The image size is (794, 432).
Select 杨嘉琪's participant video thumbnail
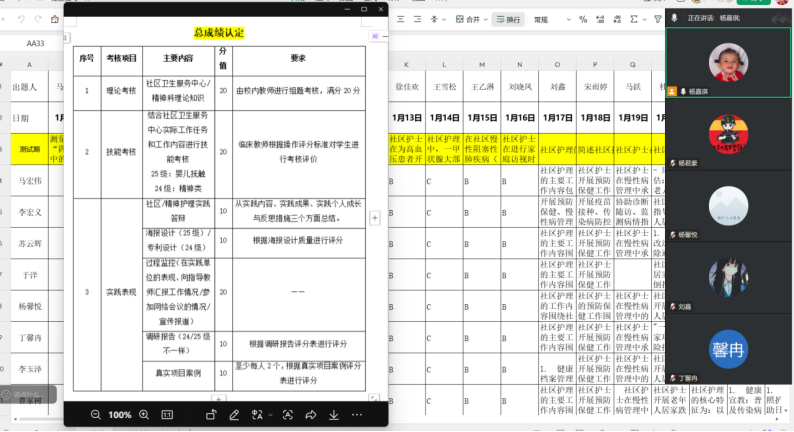click(729, 63)
